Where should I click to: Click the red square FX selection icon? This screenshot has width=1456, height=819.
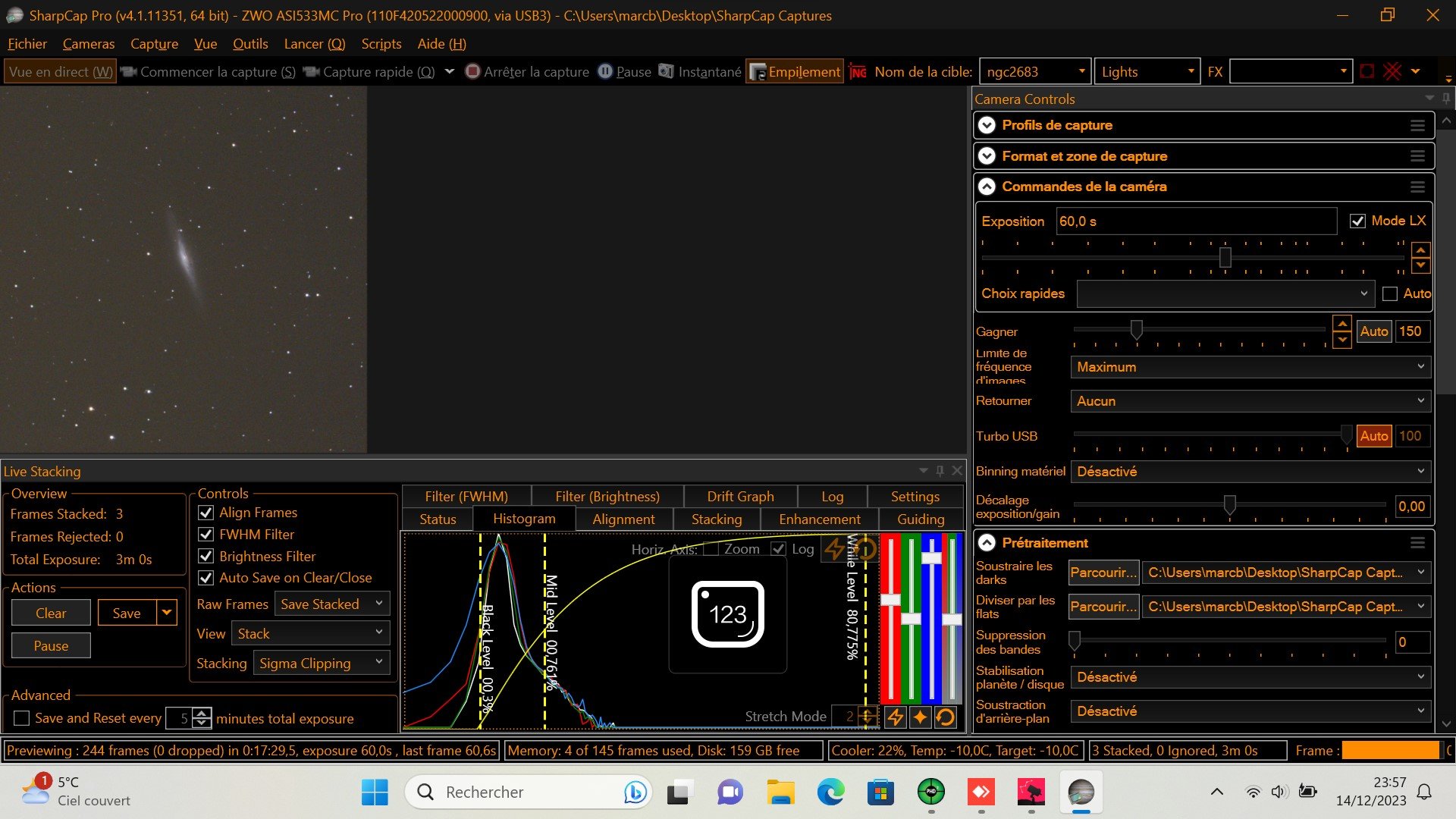pyautogui.click(x=1367, y=71)
